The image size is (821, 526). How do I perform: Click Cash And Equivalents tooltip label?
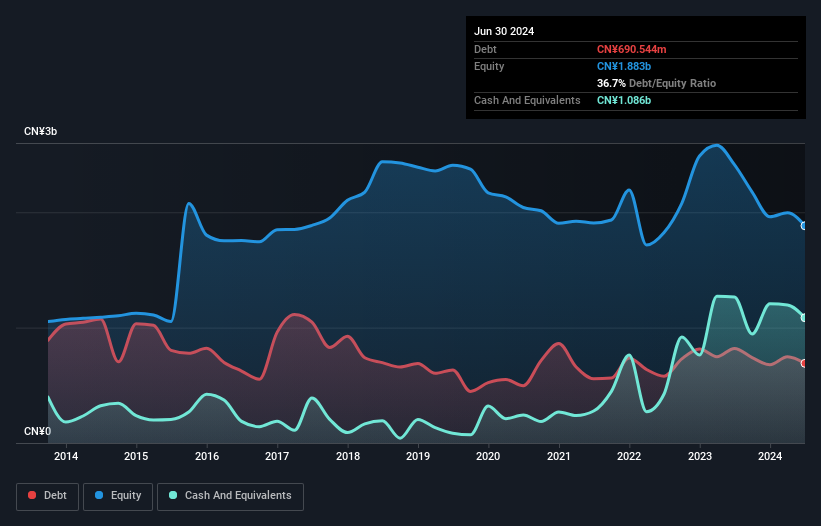click(527, 100)
